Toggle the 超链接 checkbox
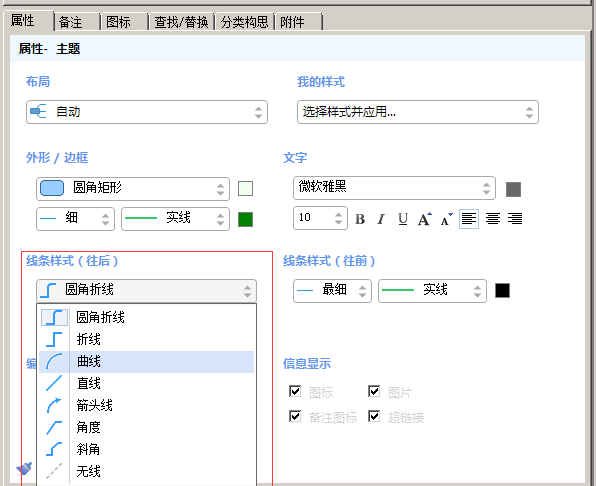 point(374,416)
